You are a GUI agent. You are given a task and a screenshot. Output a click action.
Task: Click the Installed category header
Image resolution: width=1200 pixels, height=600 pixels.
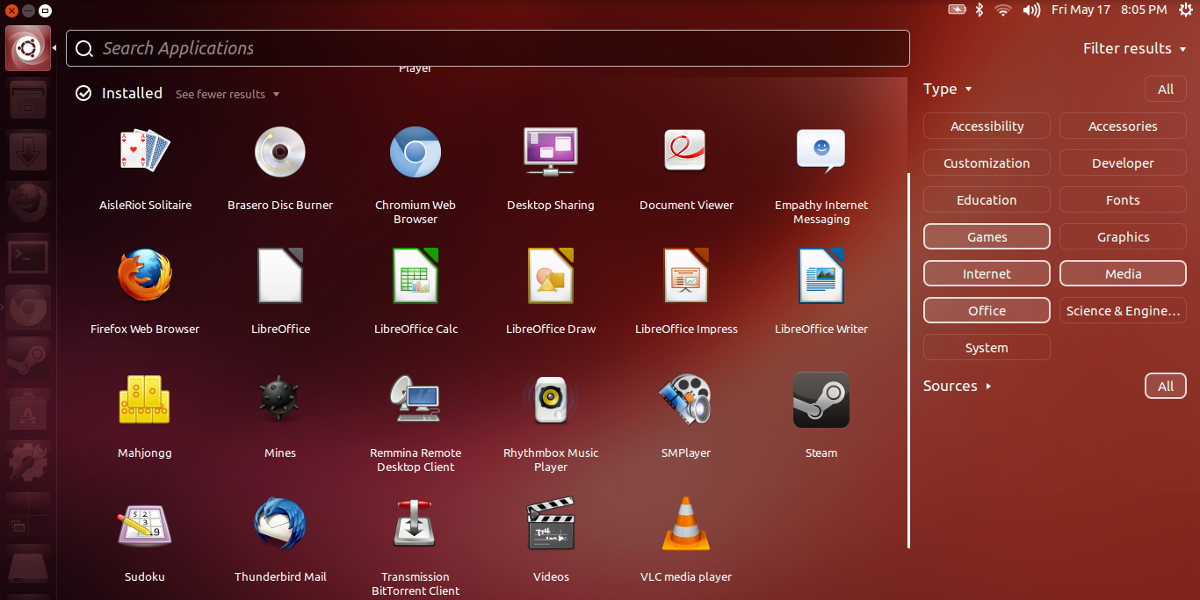[119, 93]
